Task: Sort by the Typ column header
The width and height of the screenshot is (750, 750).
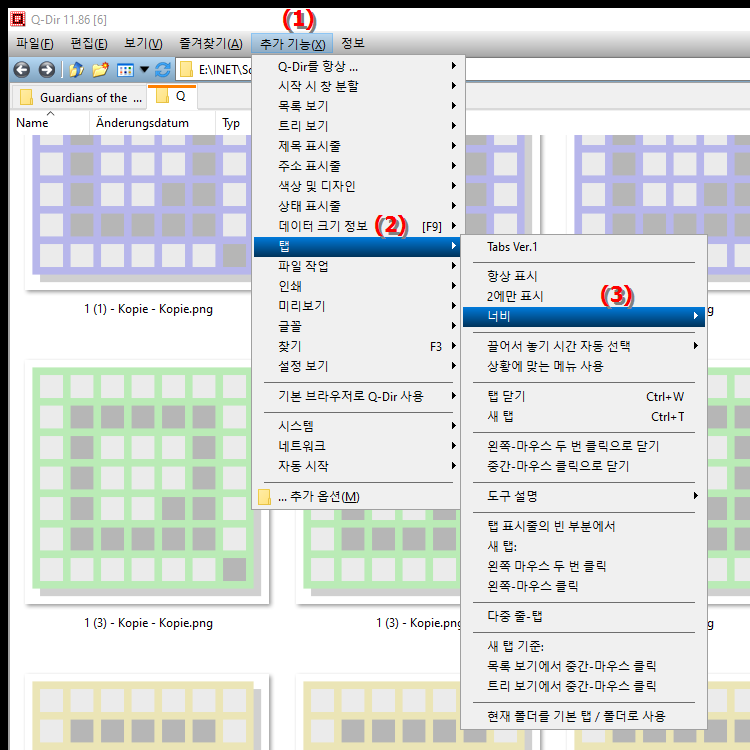Action: coord(233,123)
